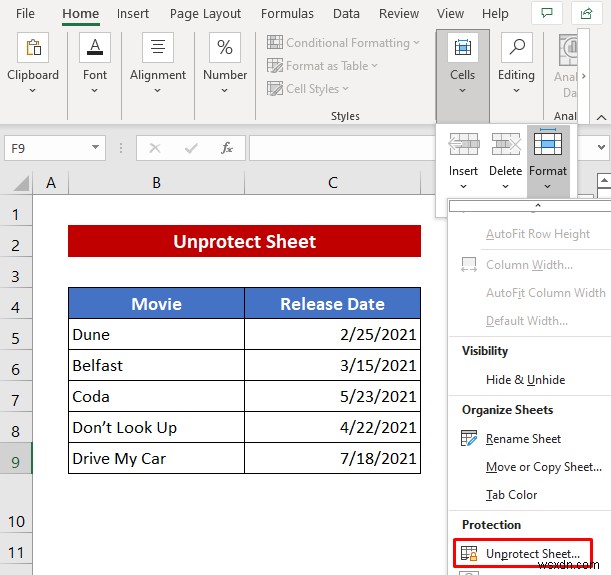Click the Alignment lines icon

click(x=158, y=48)
